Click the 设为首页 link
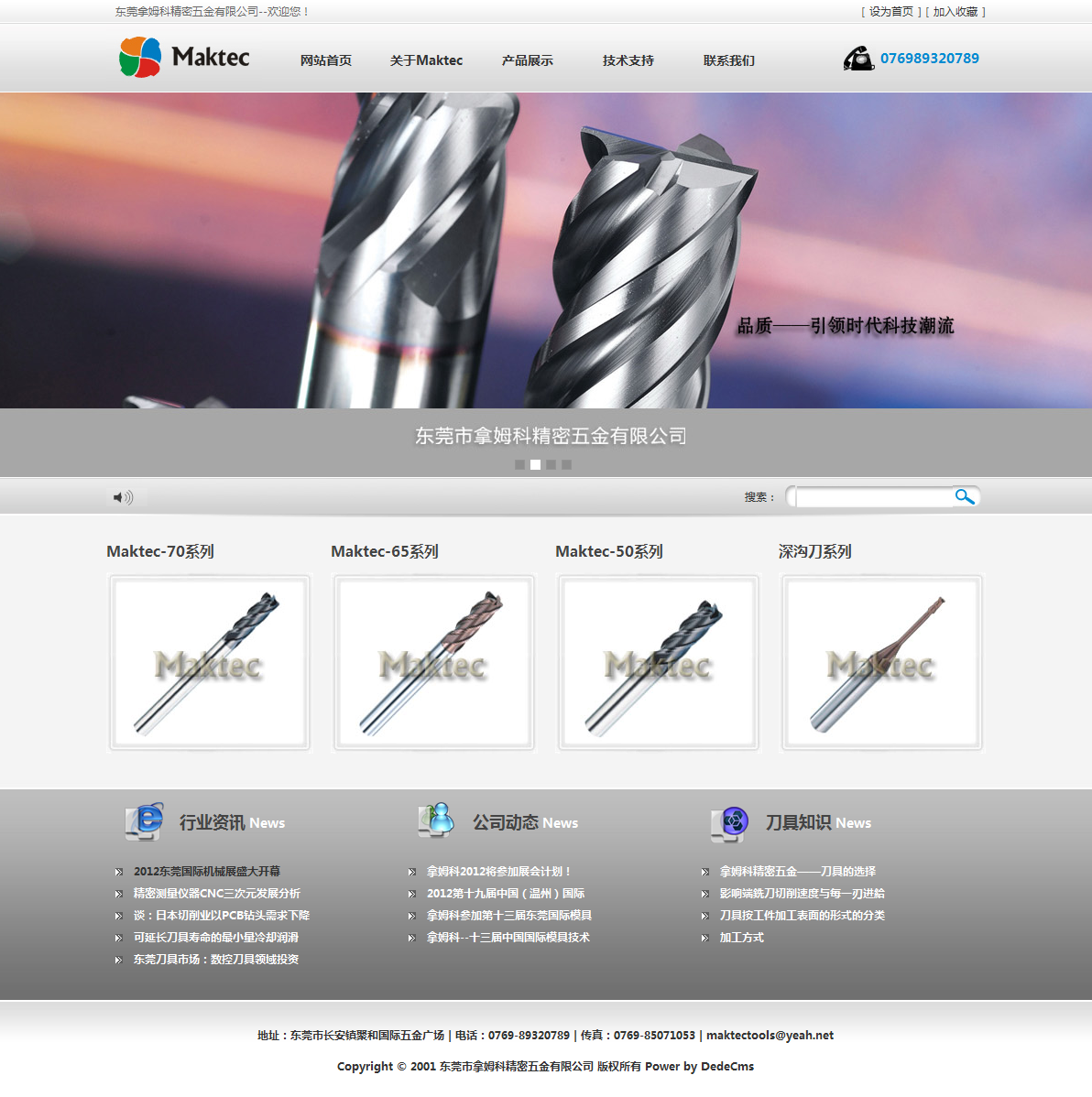The image size is (1092, 1097). point(891,12)
